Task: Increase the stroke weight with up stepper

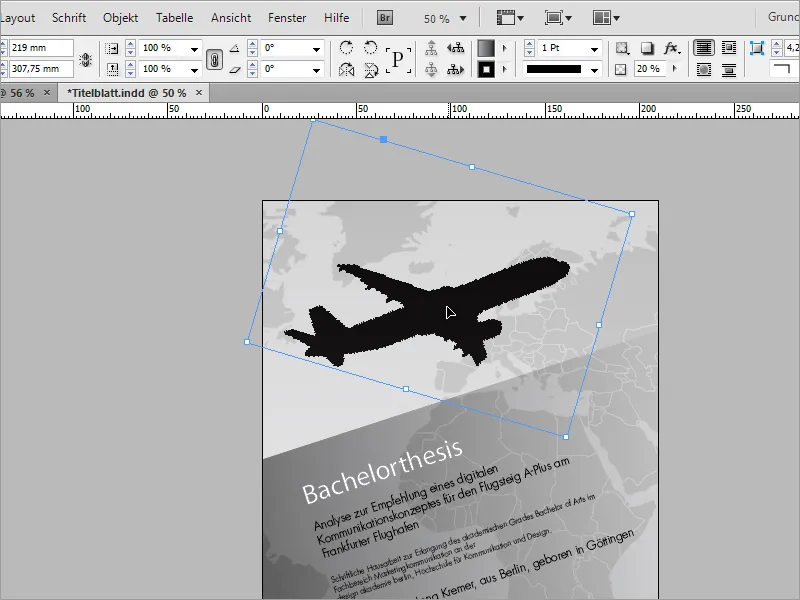Action: coord(529,44)
